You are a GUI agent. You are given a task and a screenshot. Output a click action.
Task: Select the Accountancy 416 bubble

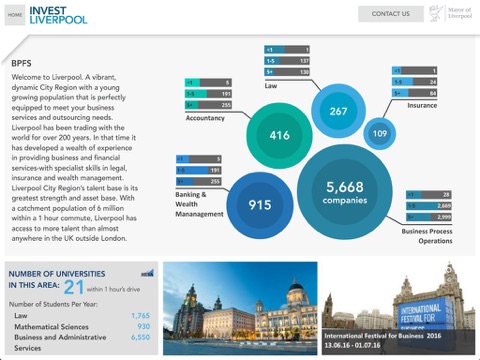[x=279, y=135]
